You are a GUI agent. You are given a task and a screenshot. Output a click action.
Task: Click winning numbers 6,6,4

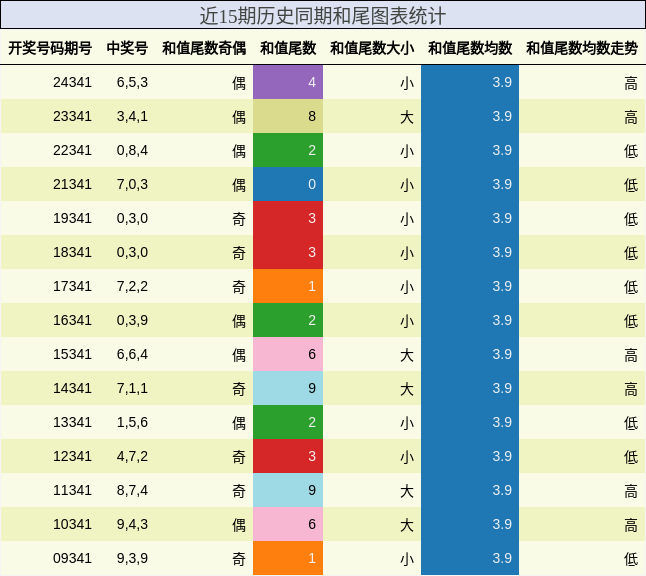click(132, 354)
